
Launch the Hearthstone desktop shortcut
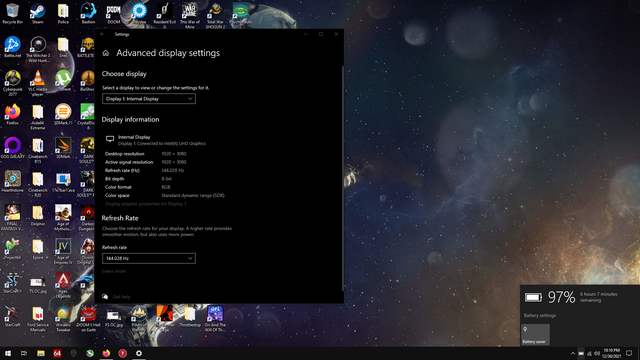12,181
